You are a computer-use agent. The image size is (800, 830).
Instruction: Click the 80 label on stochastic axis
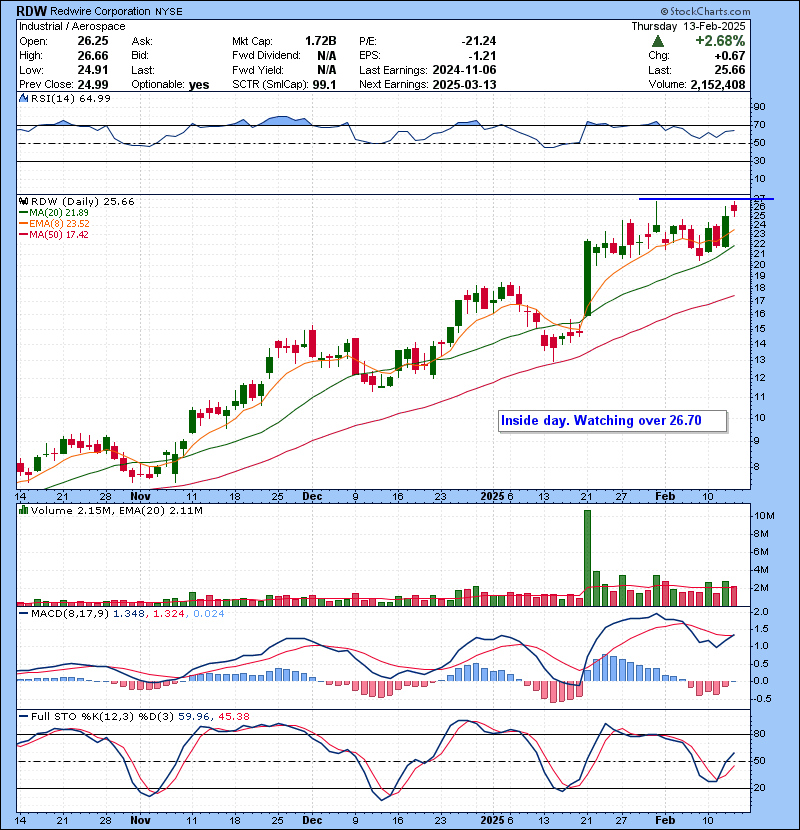pos(759,734)
